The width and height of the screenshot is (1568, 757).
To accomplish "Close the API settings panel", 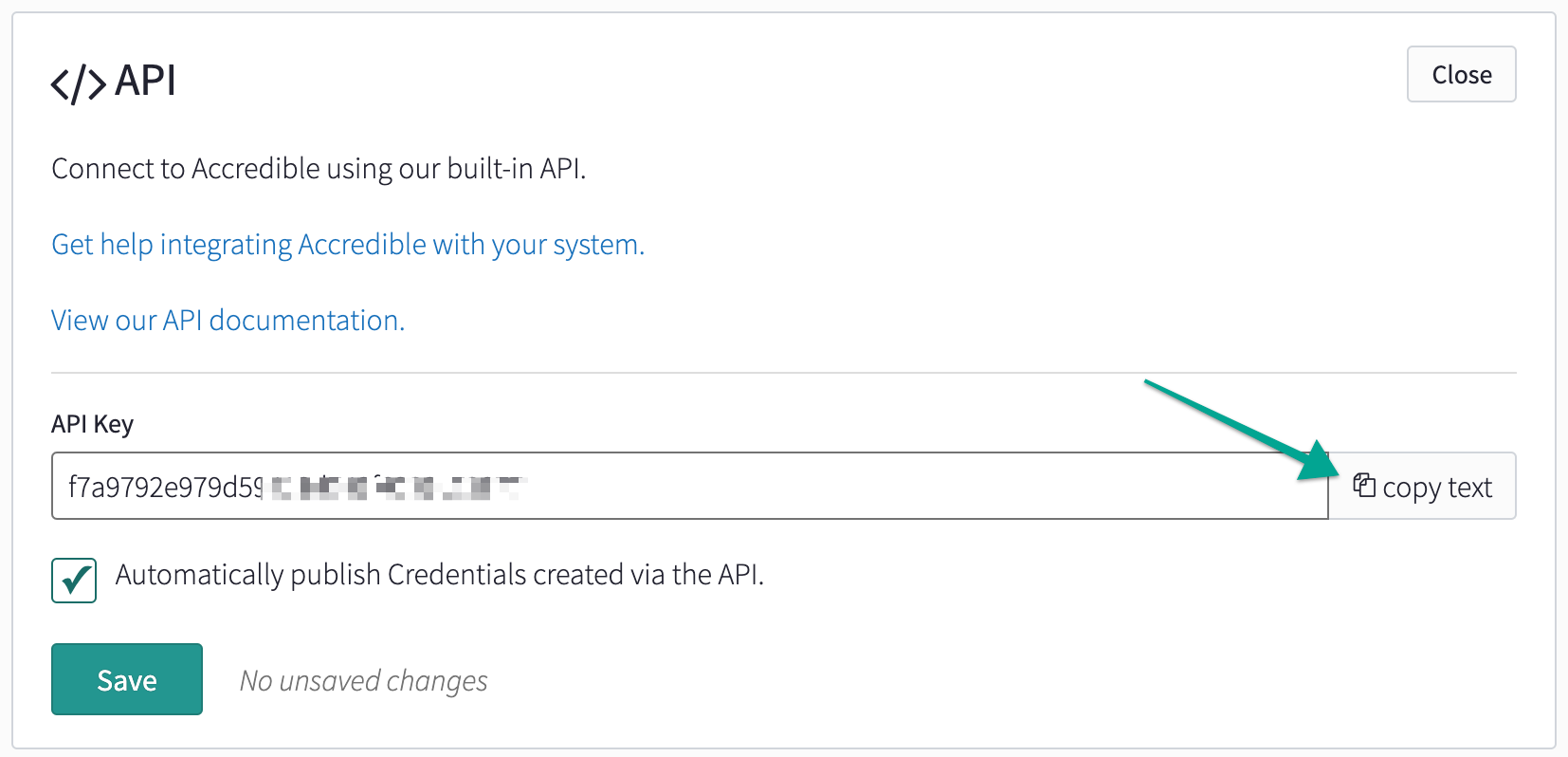I will [x=1461, y=74].
